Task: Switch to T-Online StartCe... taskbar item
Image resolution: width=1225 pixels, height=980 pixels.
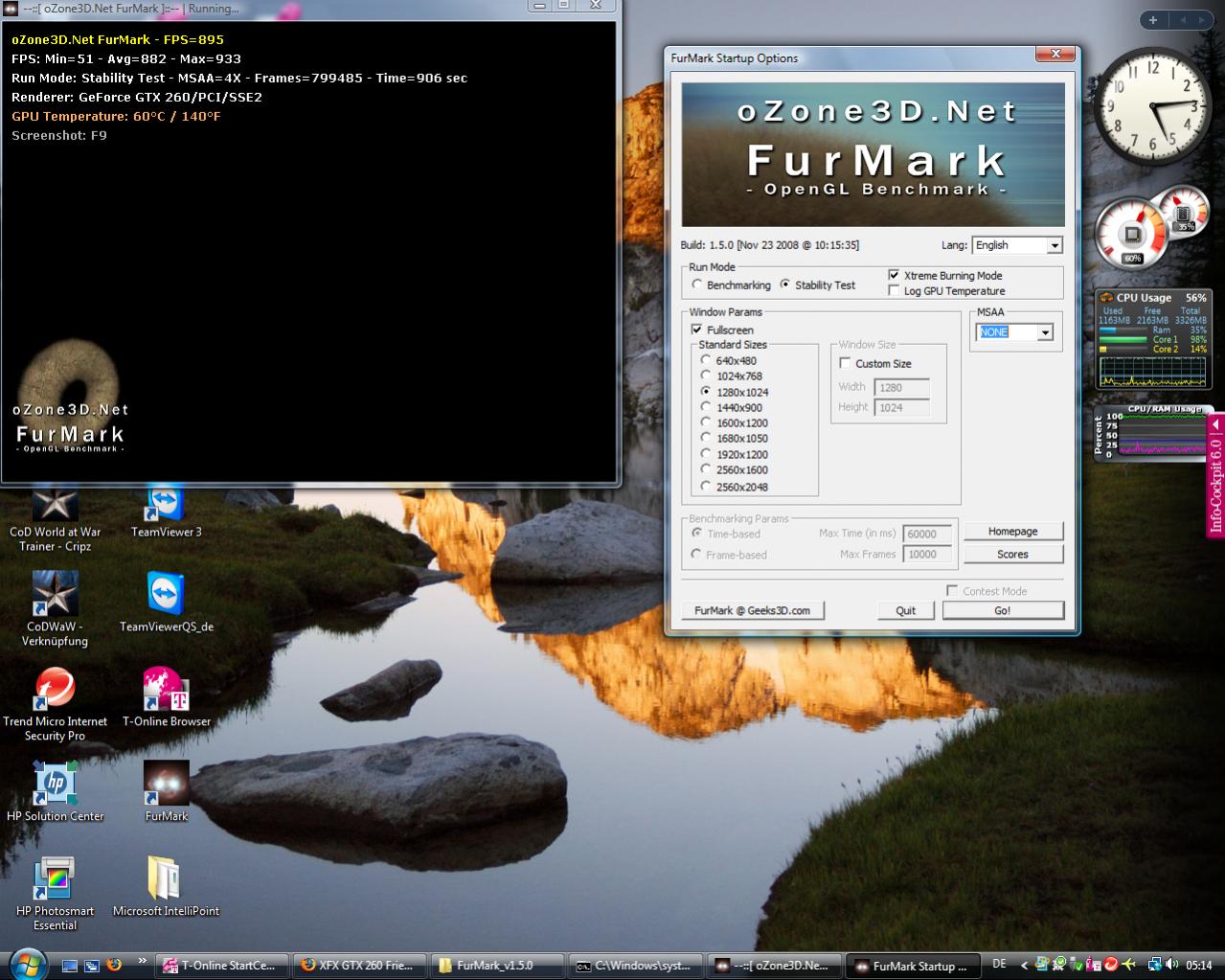Action: pos(223,965)
